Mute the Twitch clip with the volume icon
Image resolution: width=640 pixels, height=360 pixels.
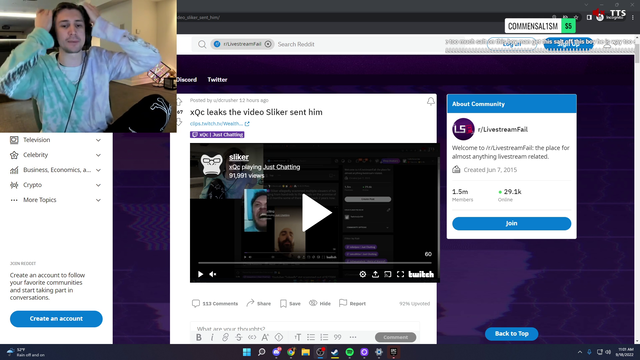tap(213, 274)
